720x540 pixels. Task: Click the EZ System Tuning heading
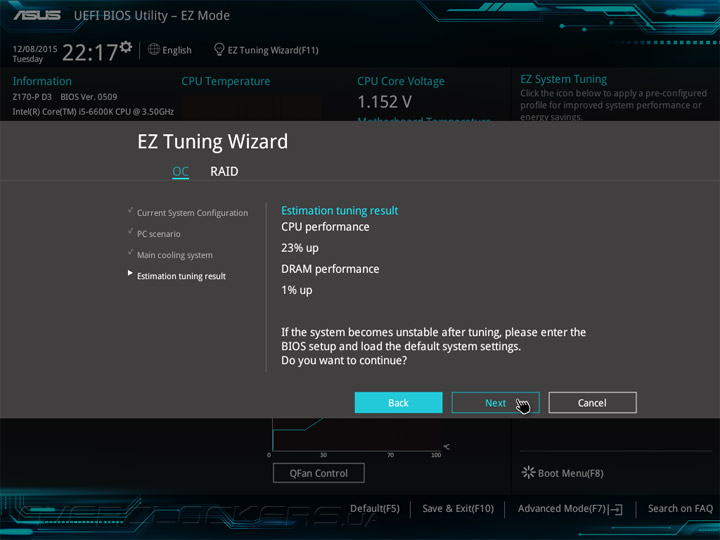(563, 79)
